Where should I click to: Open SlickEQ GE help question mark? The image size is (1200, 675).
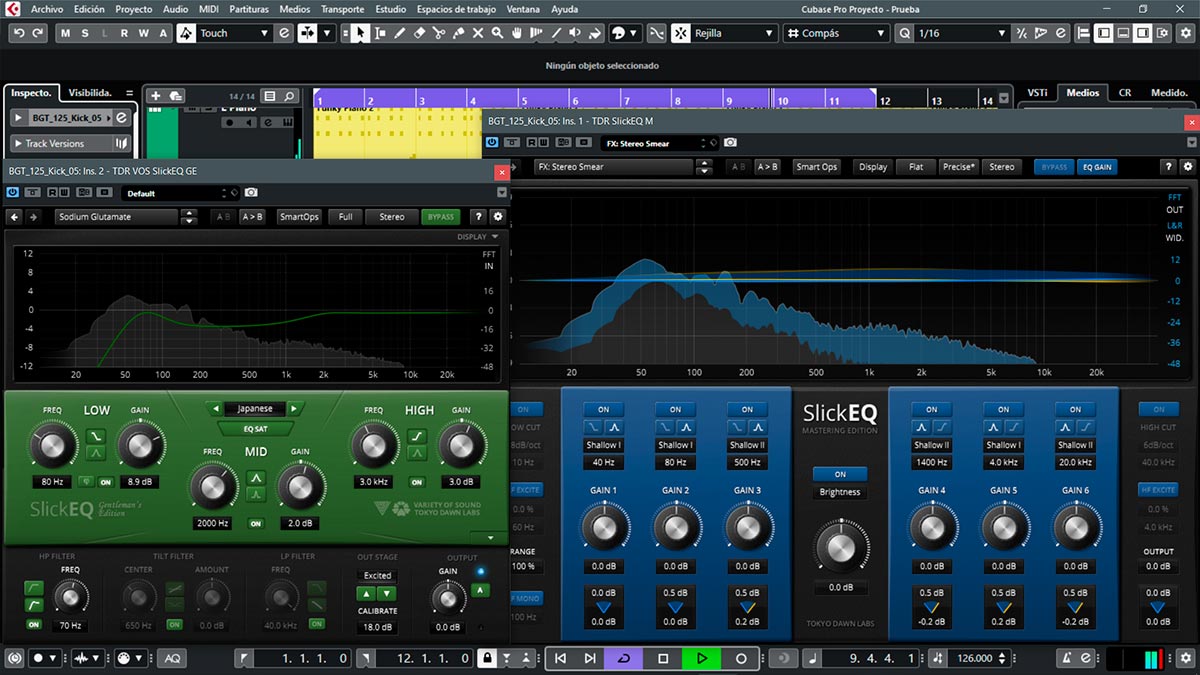click(x=478, y=216)
